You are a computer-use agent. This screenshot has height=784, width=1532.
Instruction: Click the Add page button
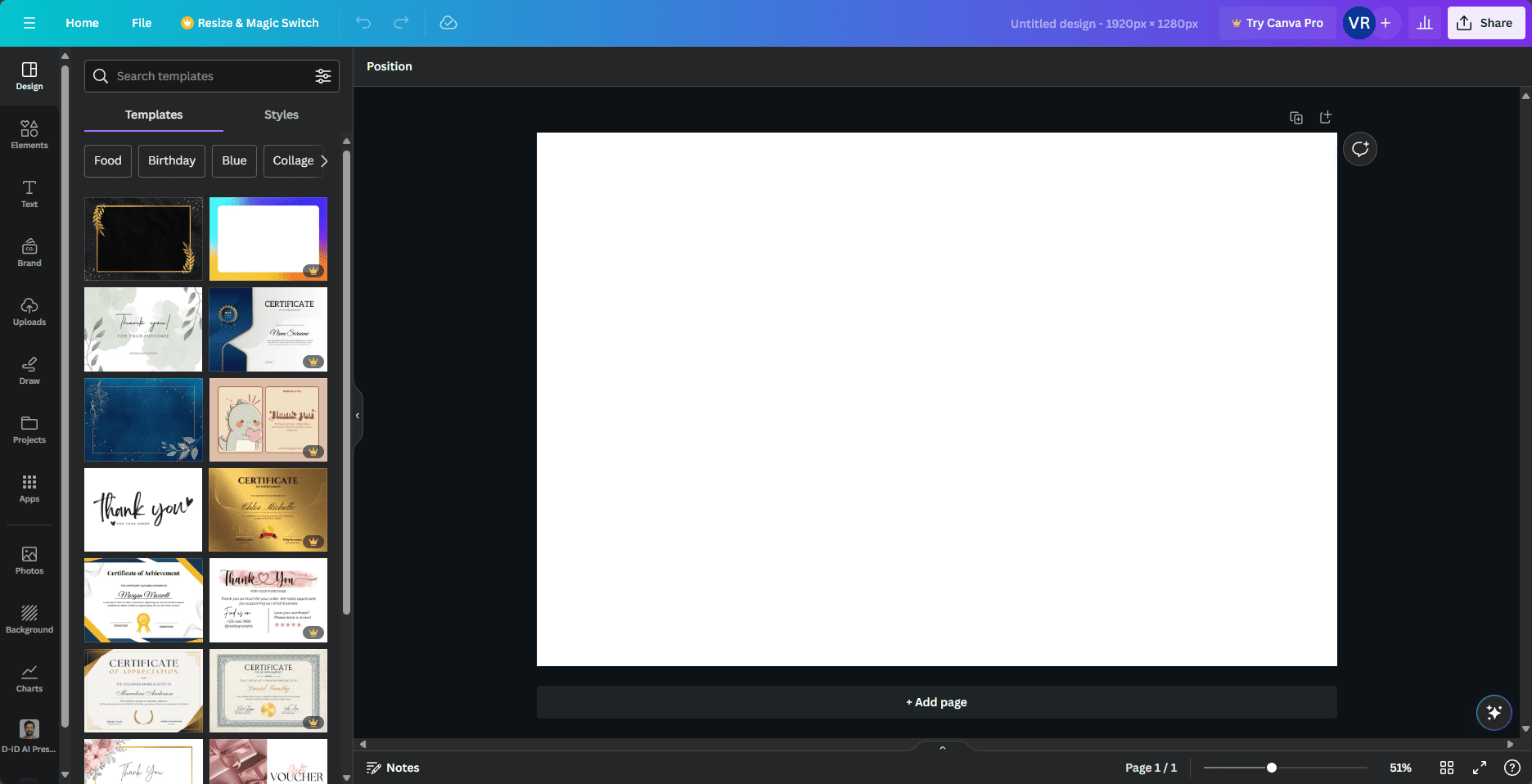(936, 702)
